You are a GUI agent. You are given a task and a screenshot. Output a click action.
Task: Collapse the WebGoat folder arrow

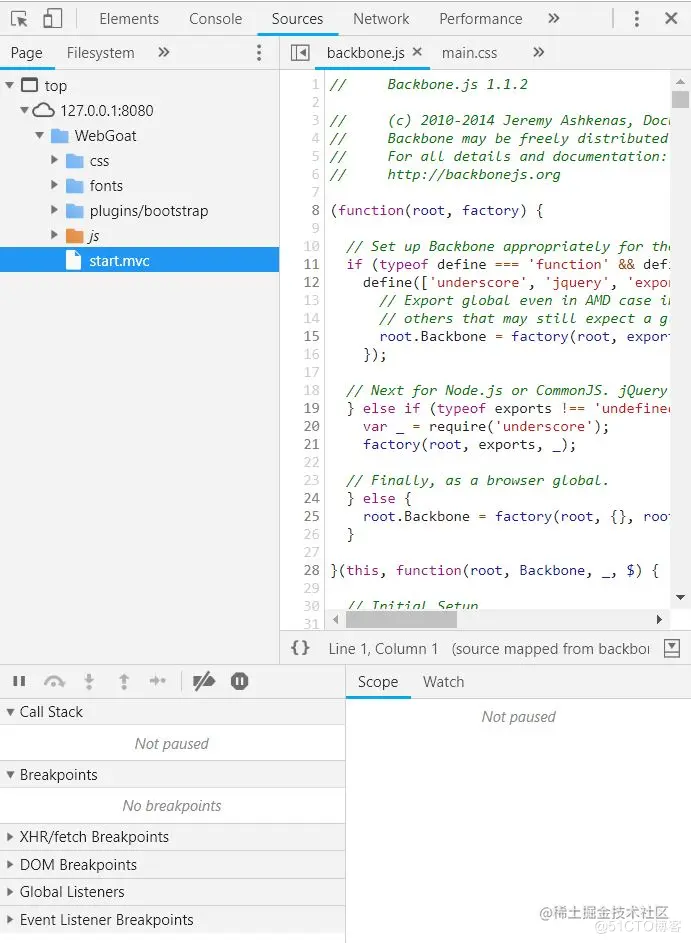coord(40,135)
